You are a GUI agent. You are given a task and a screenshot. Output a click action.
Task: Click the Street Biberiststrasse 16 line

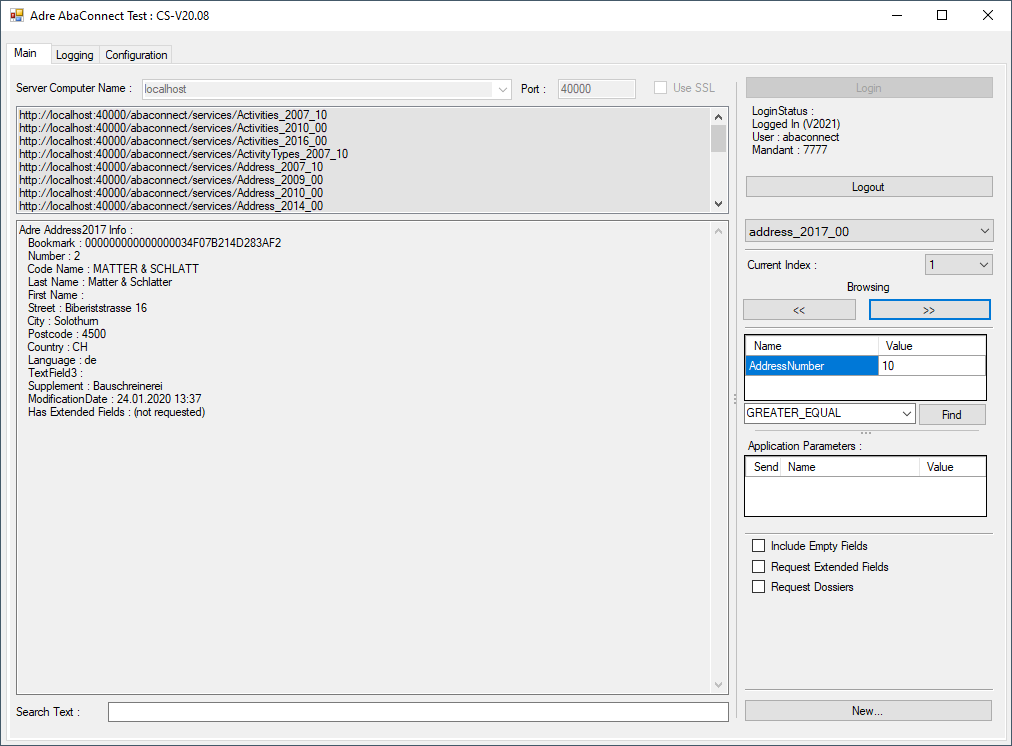[87, 308]
